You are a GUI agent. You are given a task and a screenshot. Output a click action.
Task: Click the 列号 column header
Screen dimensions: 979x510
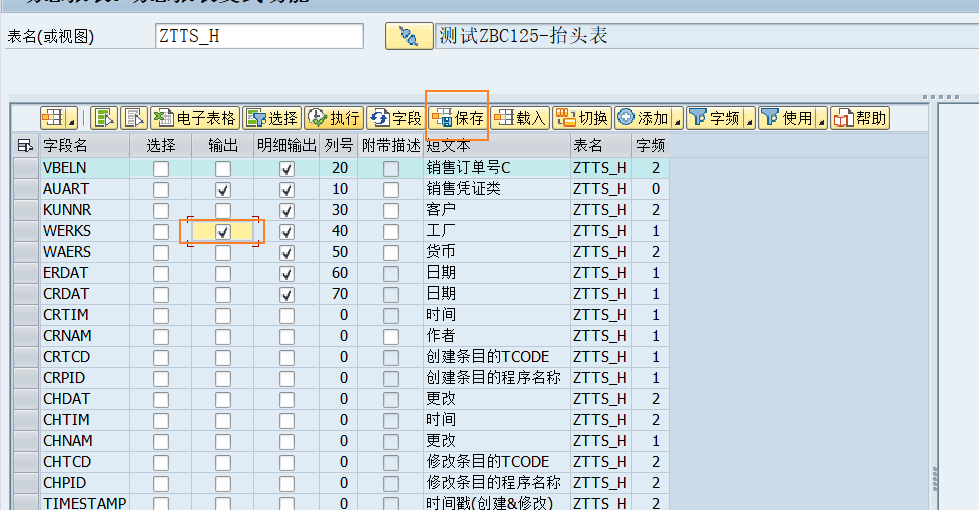(x=339, y=146)
